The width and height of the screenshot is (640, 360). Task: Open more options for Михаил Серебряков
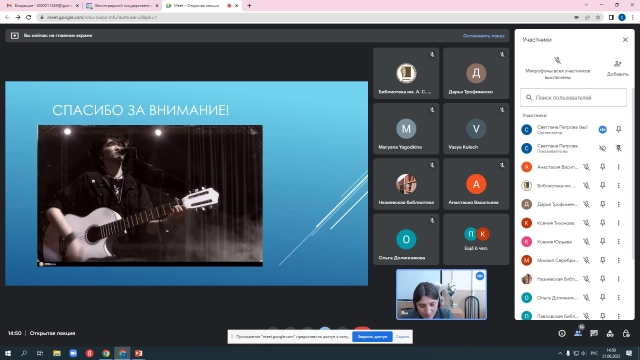click(618, 260)
